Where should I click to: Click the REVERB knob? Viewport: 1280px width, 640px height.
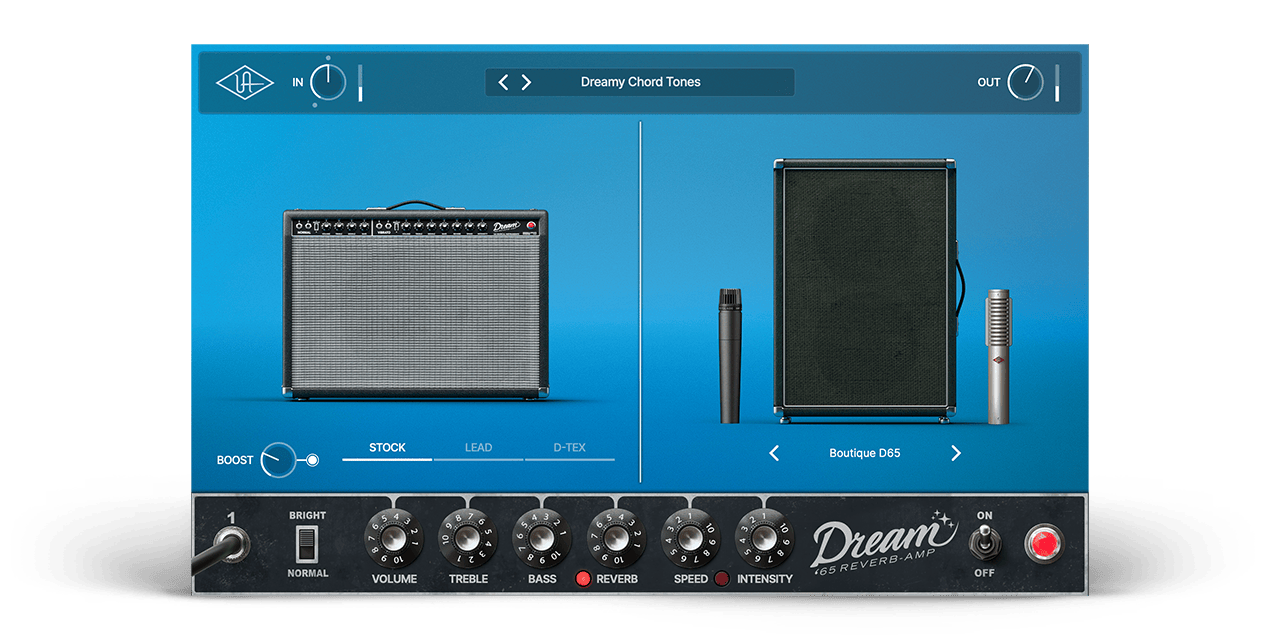coord(617,538)
